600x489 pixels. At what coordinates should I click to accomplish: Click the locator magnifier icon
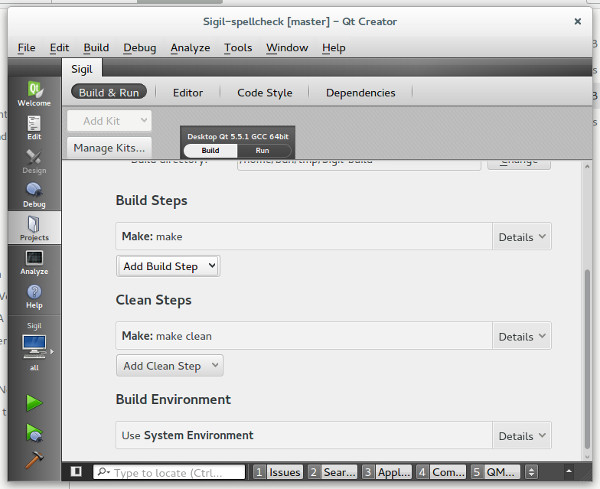click(x=103, y=472)
